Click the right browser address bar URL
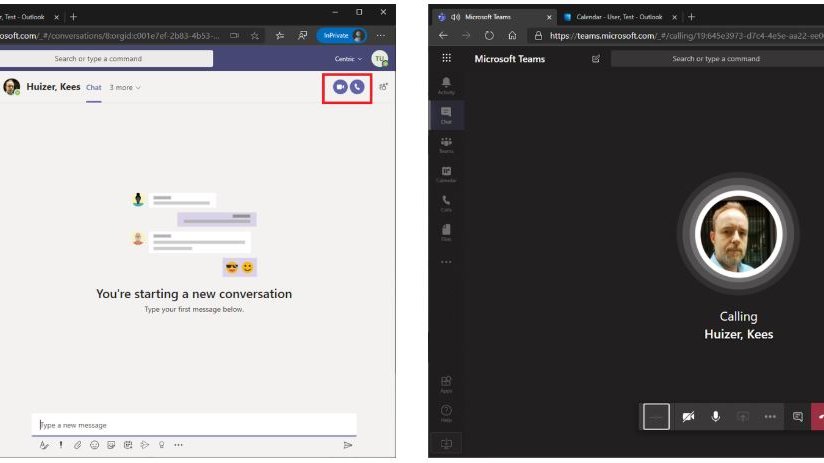This screenshot has height=463, width=824. click(x=686, y=36)
